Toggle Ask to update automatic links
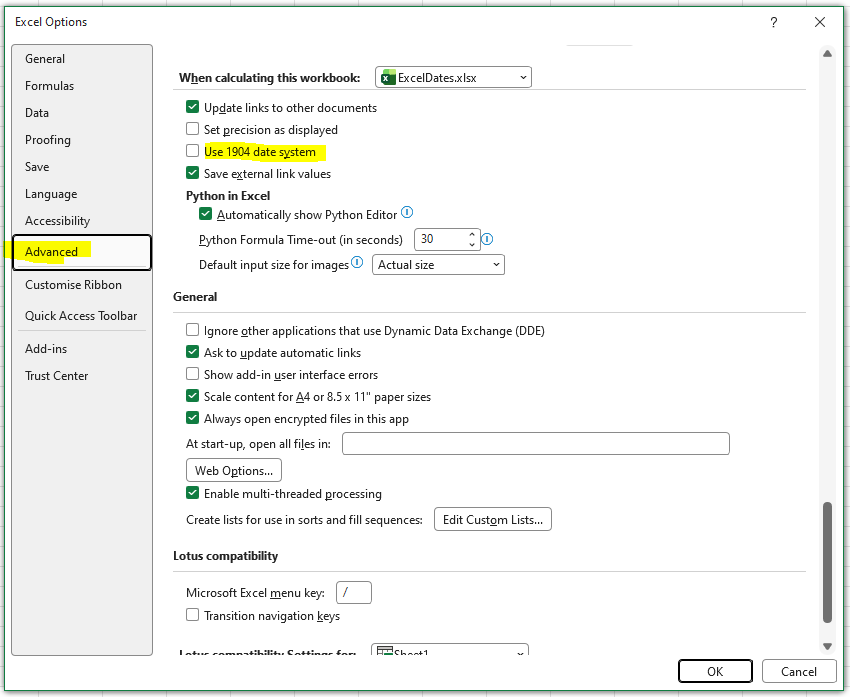 pos(192,352)
